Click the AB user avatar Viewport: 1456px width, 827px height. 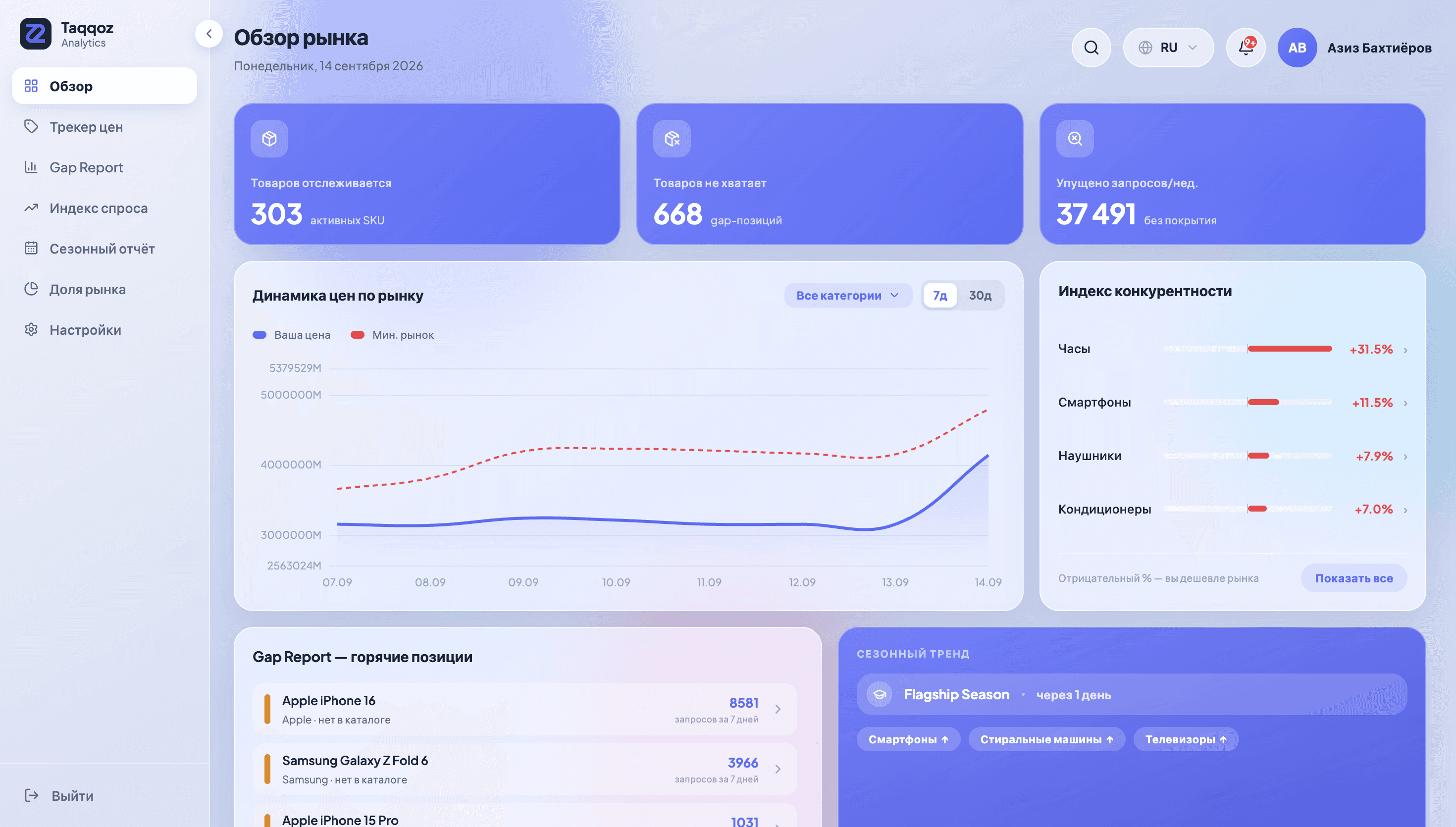(x=1297, y=48)
